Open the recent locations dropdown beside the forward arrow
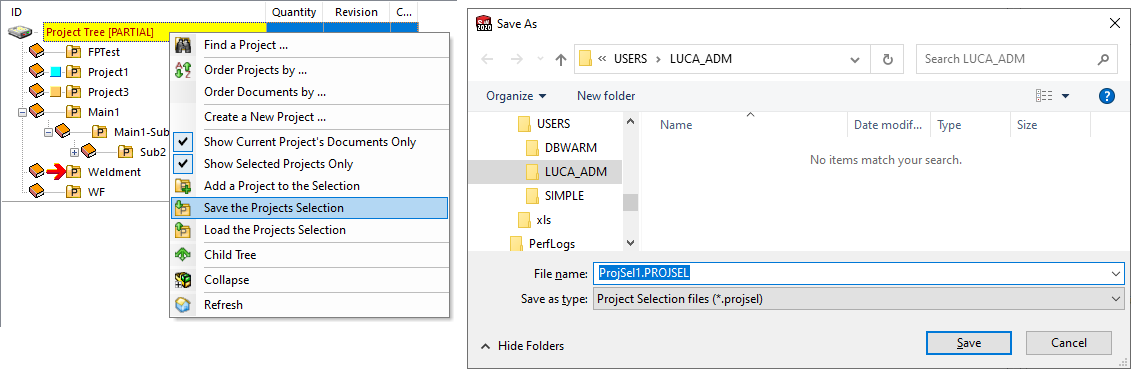1136x380 pixels. point(540,59)
